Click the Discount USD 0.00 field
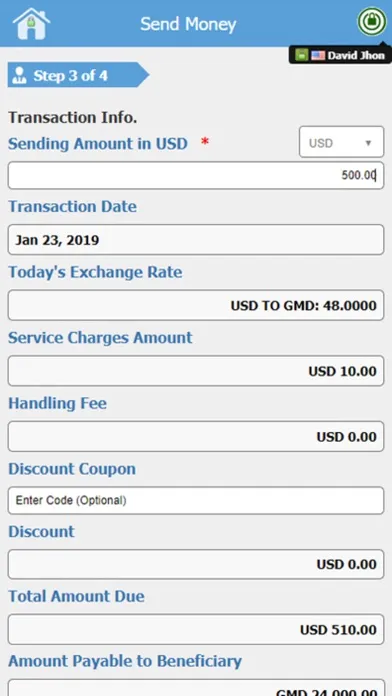This screenshot has height=696, width=392. (x=196, y=564)
